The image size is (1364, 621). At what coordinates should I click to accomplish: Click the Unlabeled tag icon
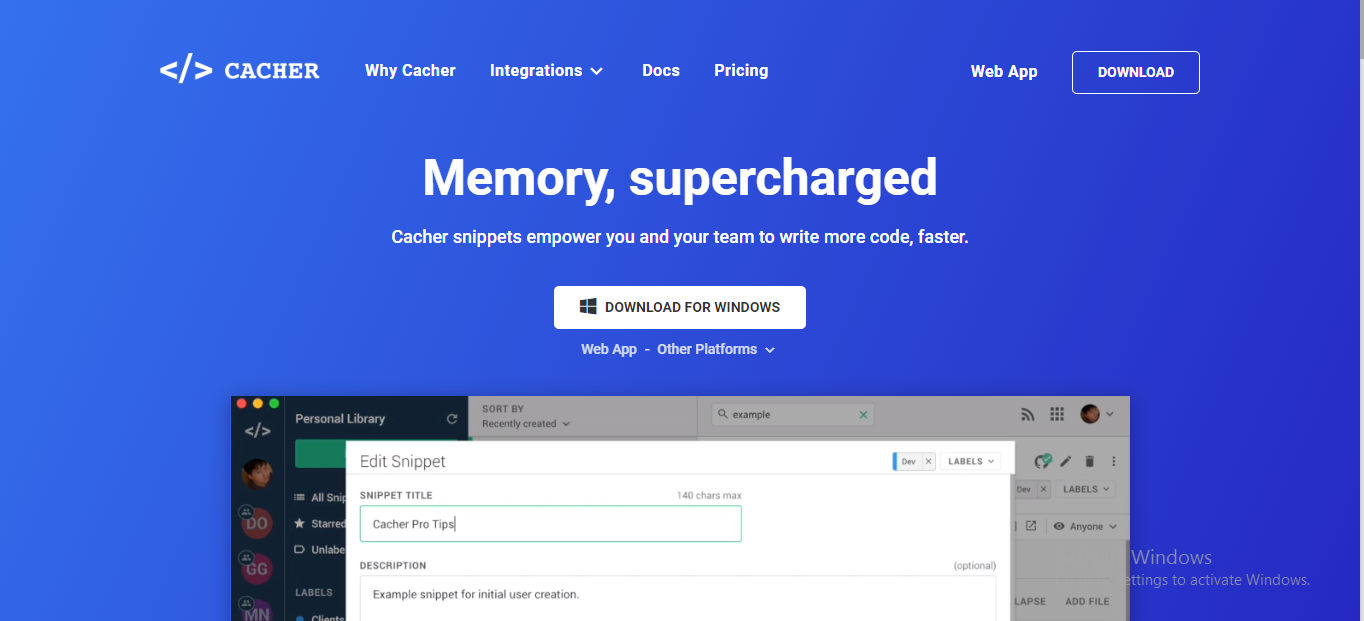300,549
